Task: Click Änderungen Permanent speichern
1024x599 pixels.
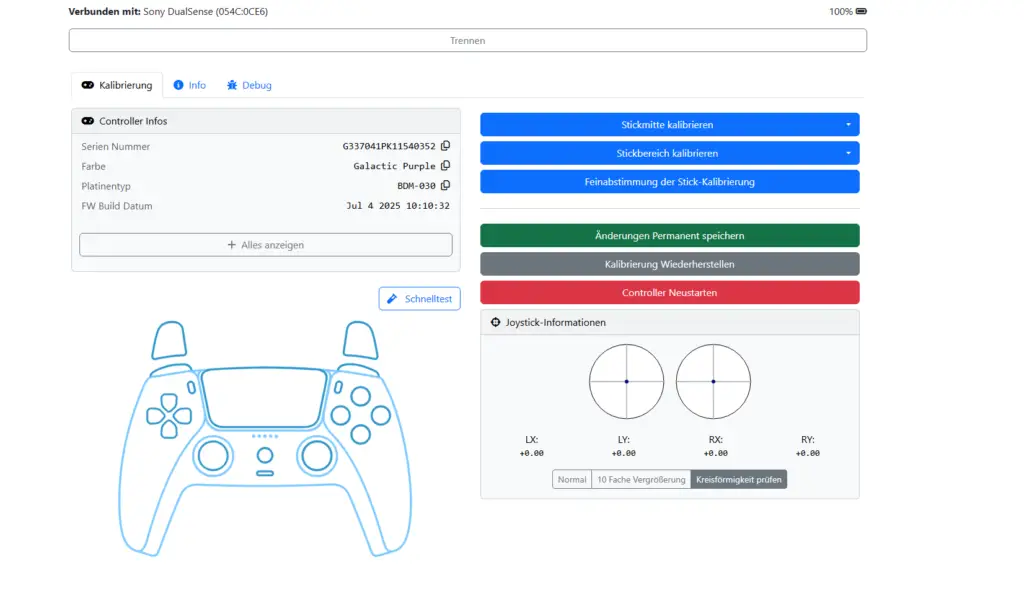Action: click(x=669, y=236)
